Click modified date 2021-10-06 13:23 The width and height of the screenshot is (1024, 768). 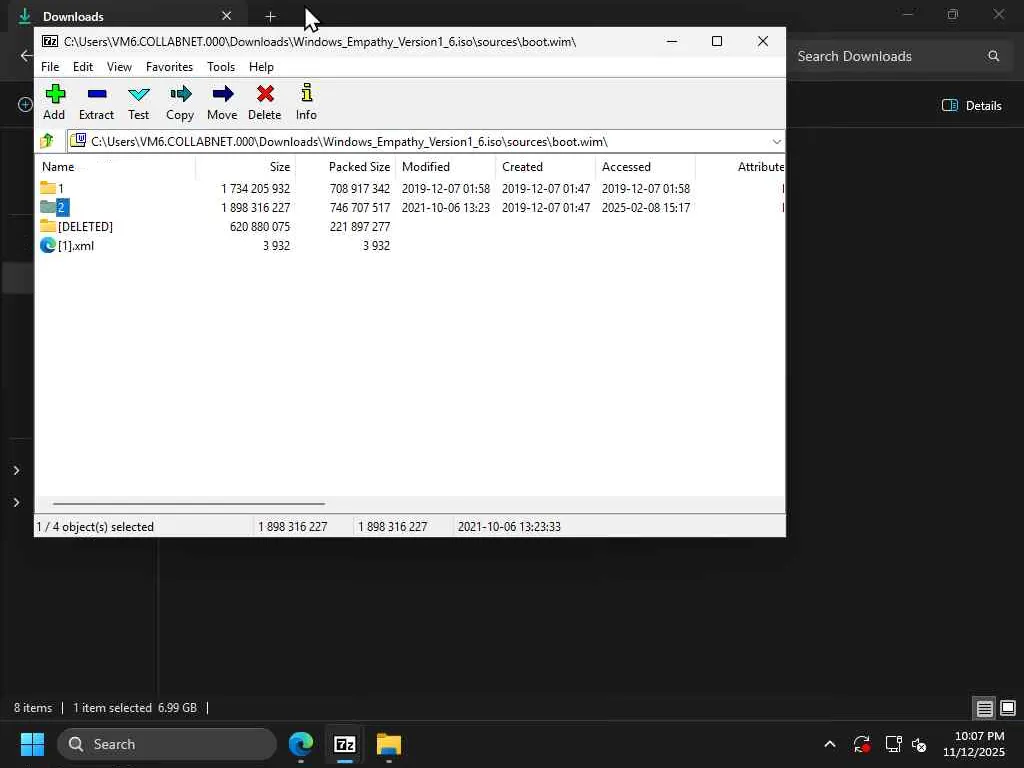(445, 208)
